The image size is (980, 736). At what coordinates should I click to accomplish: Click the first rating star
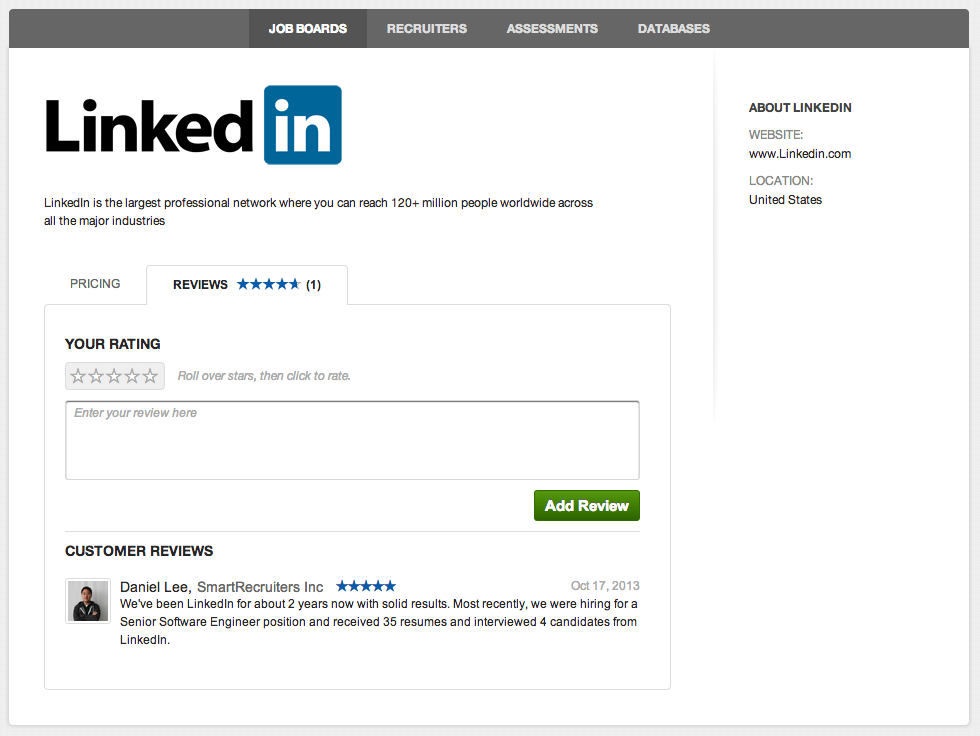[x=78, y=376]
